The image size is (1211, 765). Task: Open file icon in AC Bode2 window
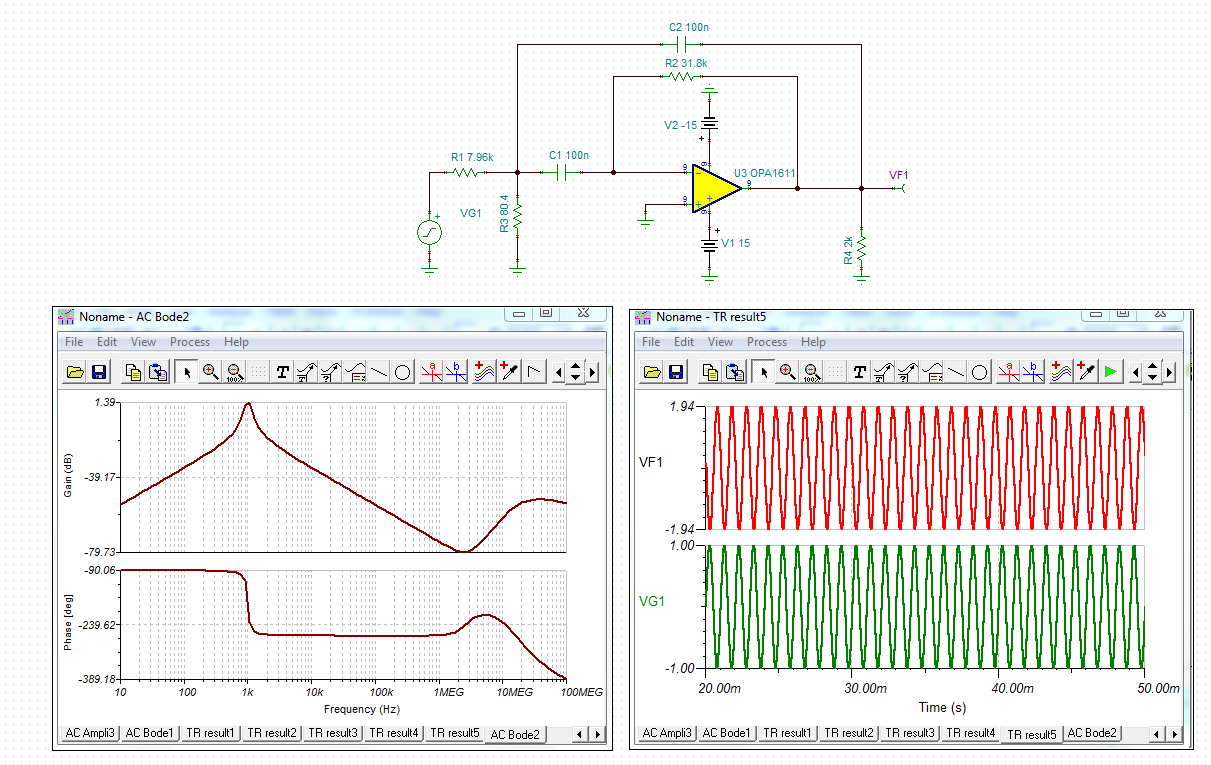pos(75,372)
